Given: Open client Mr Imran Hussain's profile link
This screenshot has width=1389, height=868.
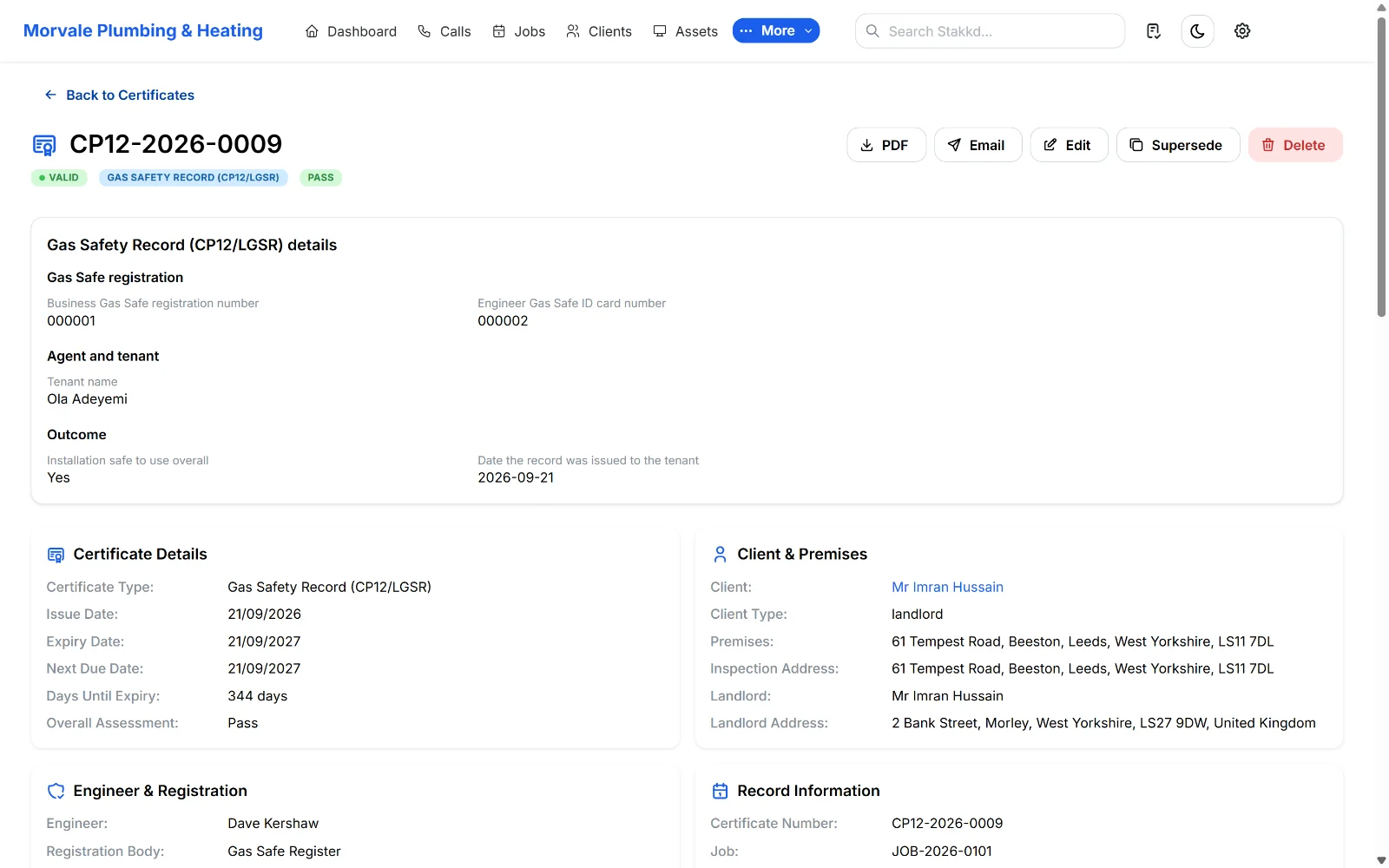Looking at the screenshot, I should 947,588.
